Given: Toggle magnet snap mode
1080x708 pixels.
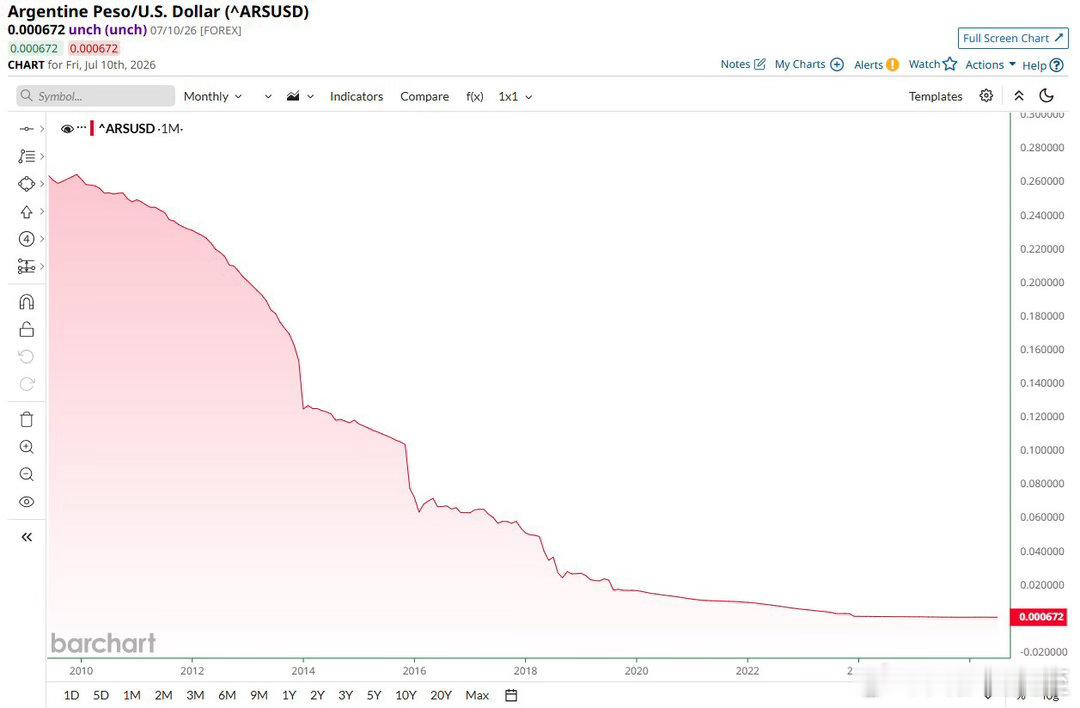Looking at the screenshot, I should click(x=26, y=302).
